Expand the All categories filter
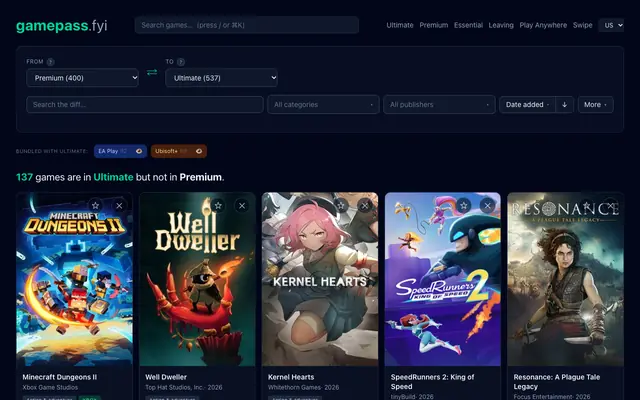The height and width of the screenshot is (400, 640). point(323,104)
